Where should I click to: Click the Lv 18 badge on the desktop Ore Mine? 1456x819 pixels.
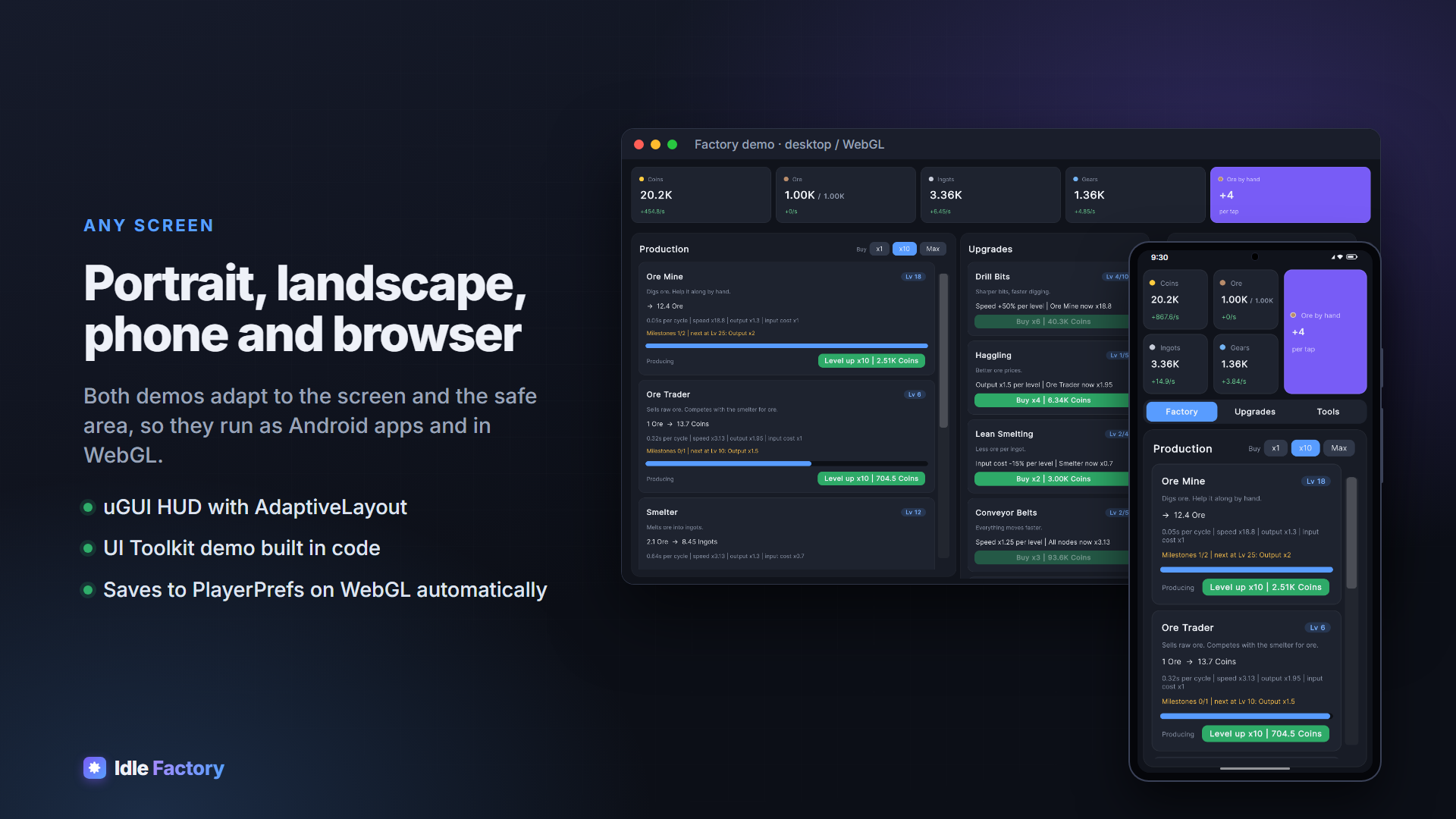913,277
